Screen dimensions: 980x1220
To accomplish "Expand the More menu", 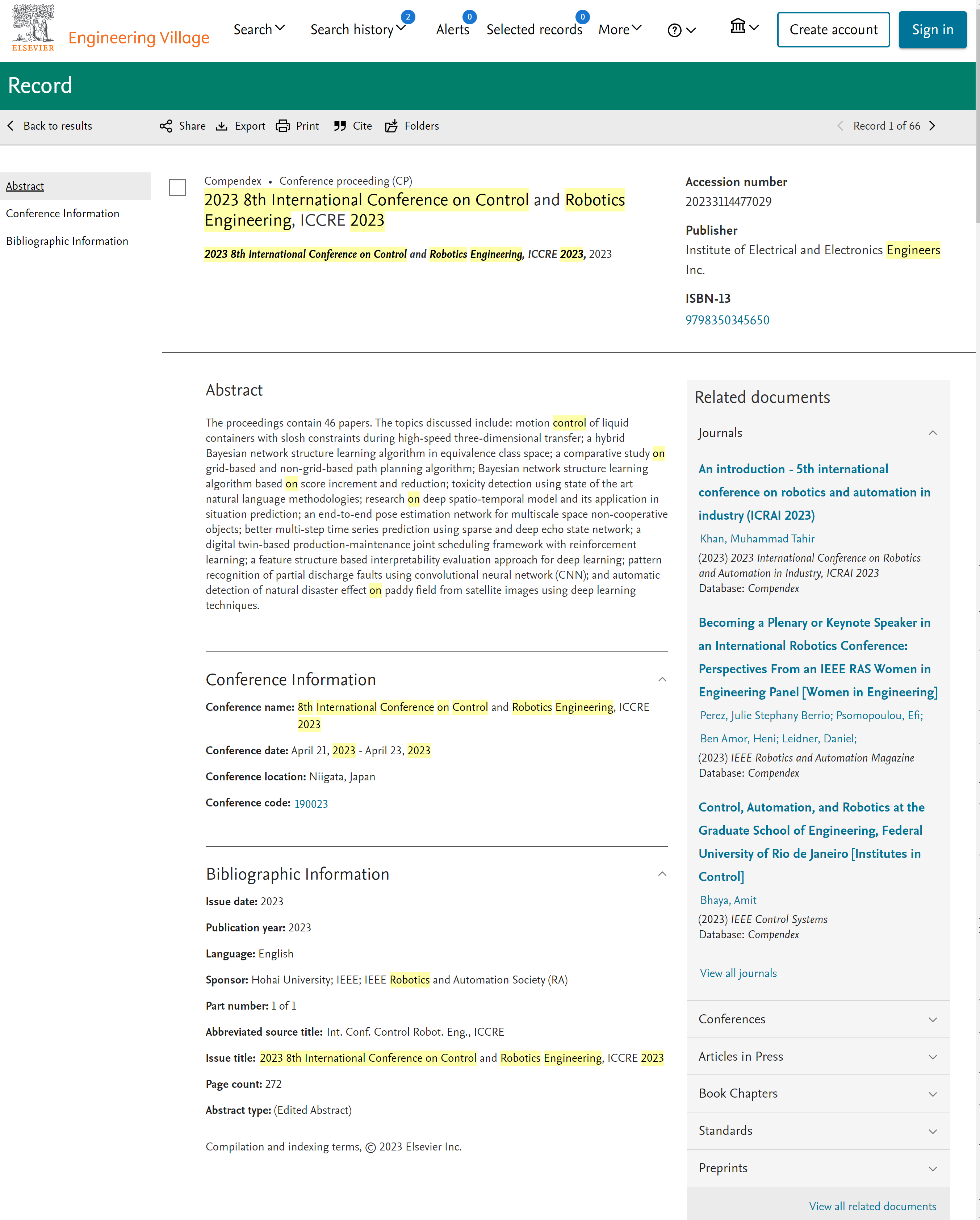I will click(620, 29).
